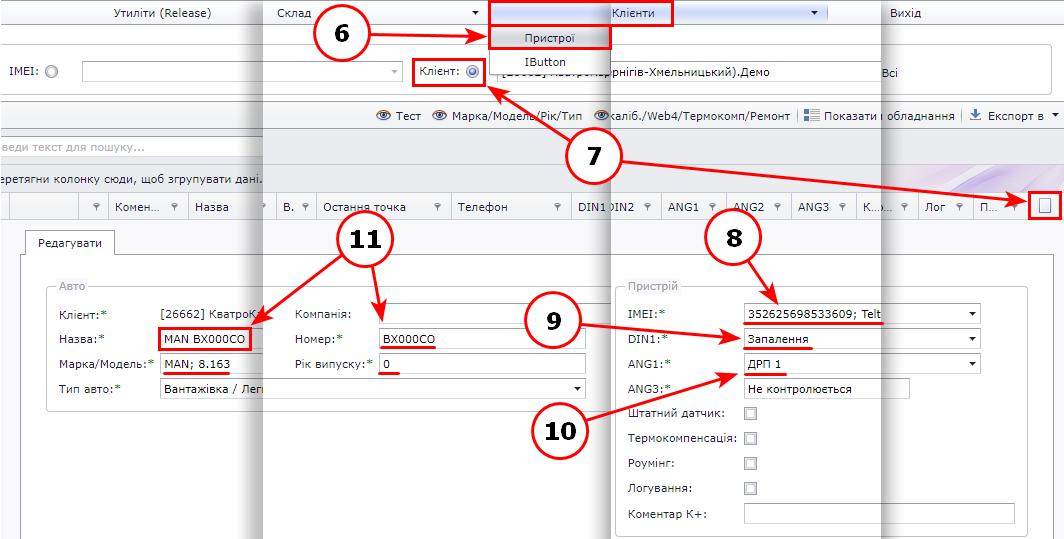Image resolution: width=1064 pixels, height=539 pixels.
Task: Open the Склад menu
Action: click(x=294, y=14)
